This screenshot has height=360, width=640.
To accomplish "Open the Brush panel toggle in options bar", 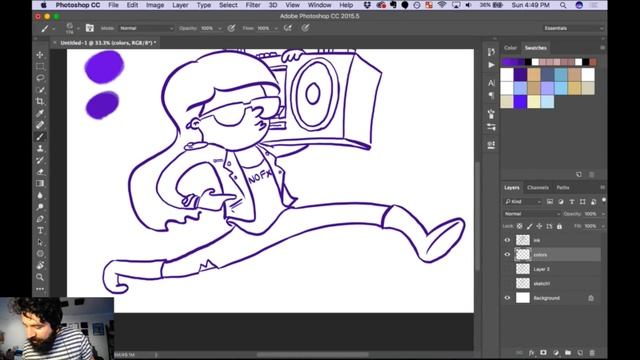I will point(90,28).
